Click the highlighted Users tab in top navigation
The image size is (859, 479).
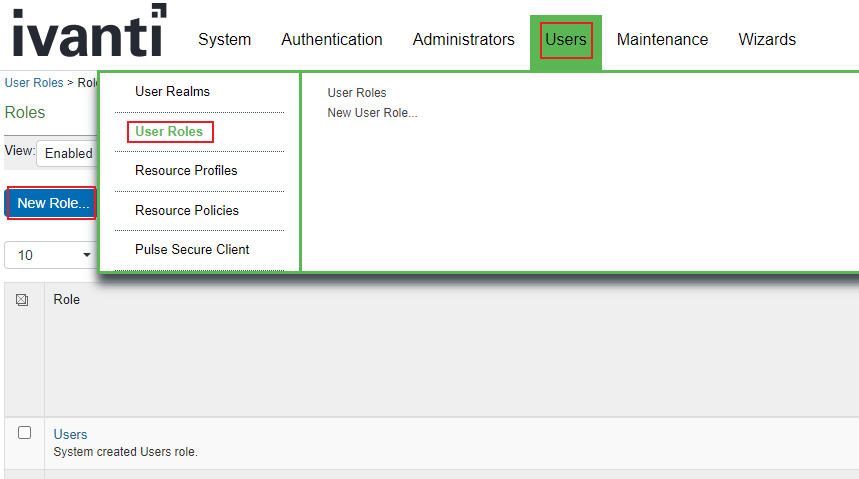pyautogui.click(x=565, y=40)
